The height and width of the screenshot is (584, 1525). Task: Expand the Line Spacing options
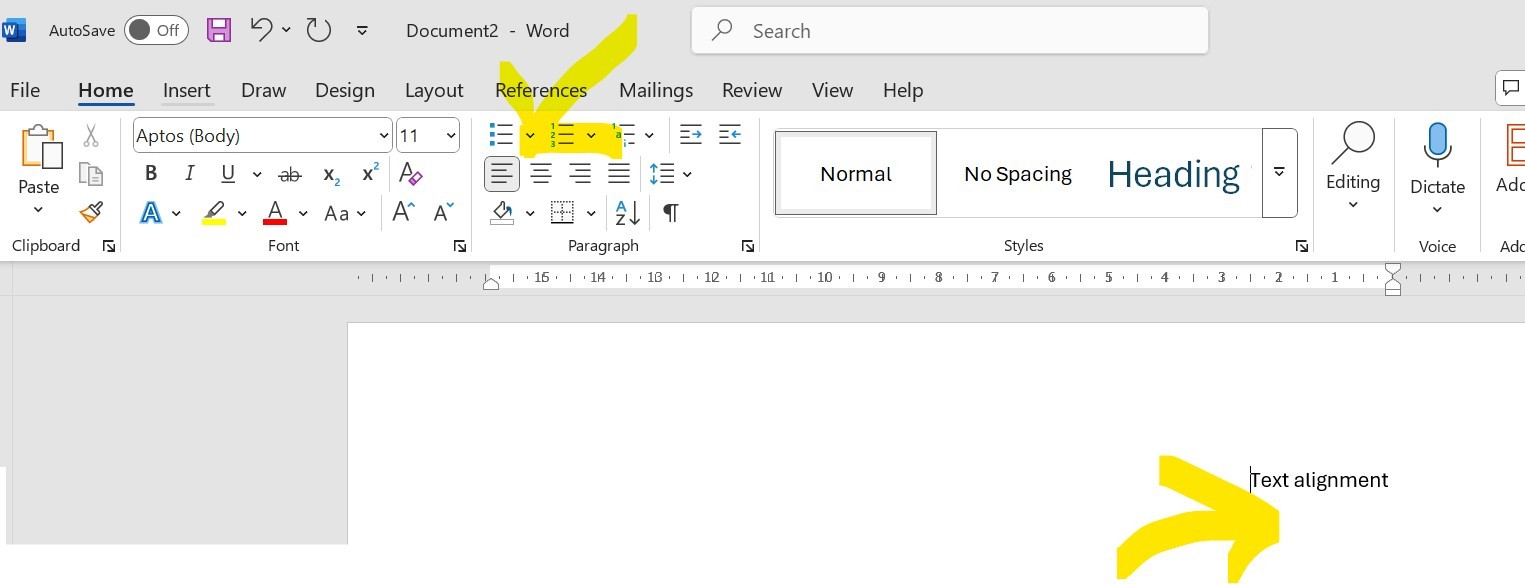pos(686,174)
